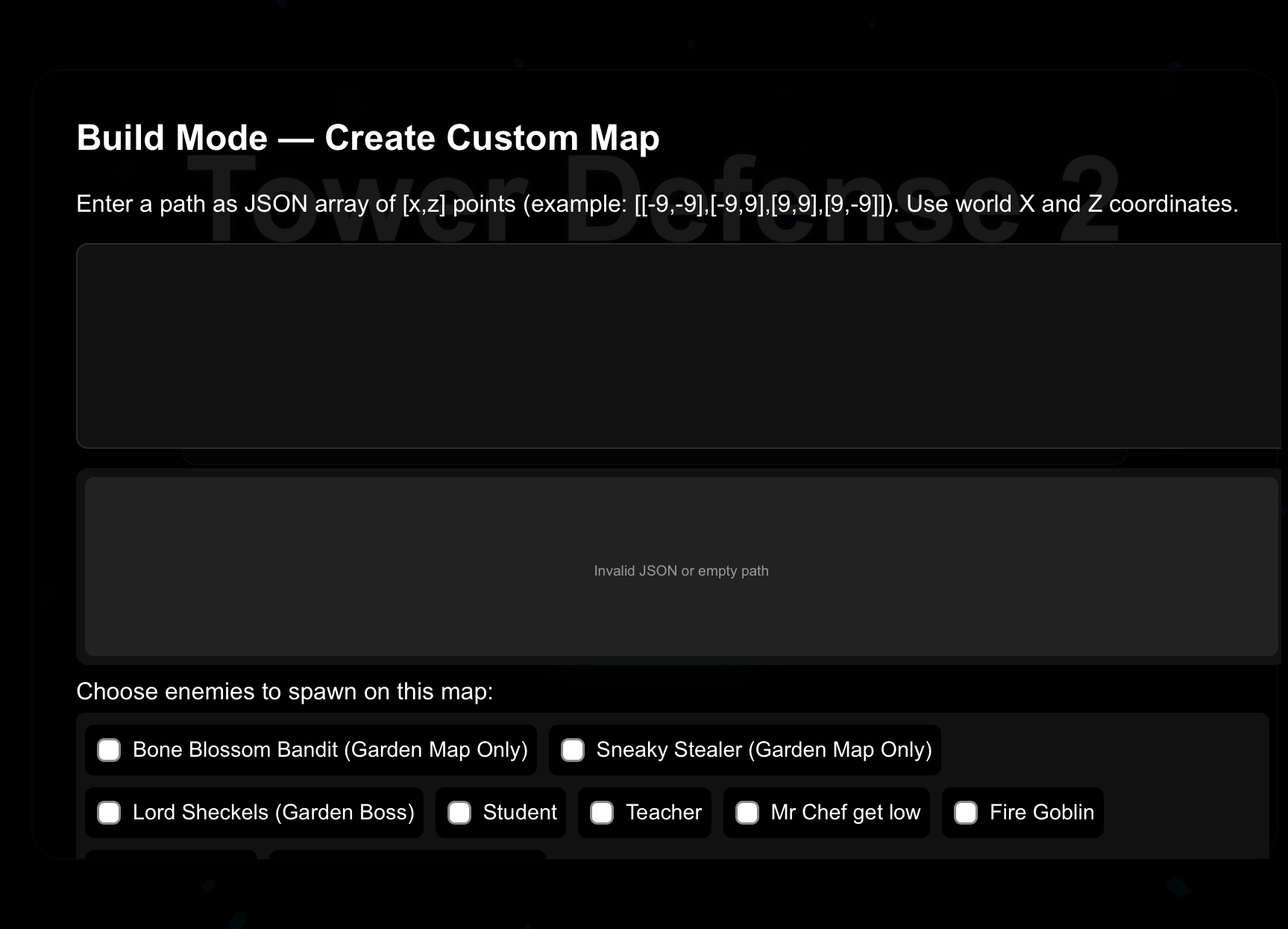Screen dimensions: 1288x929
Task: Click the 'Build Mode — Create Custom Map' heading
Action: tap(368, 138)
